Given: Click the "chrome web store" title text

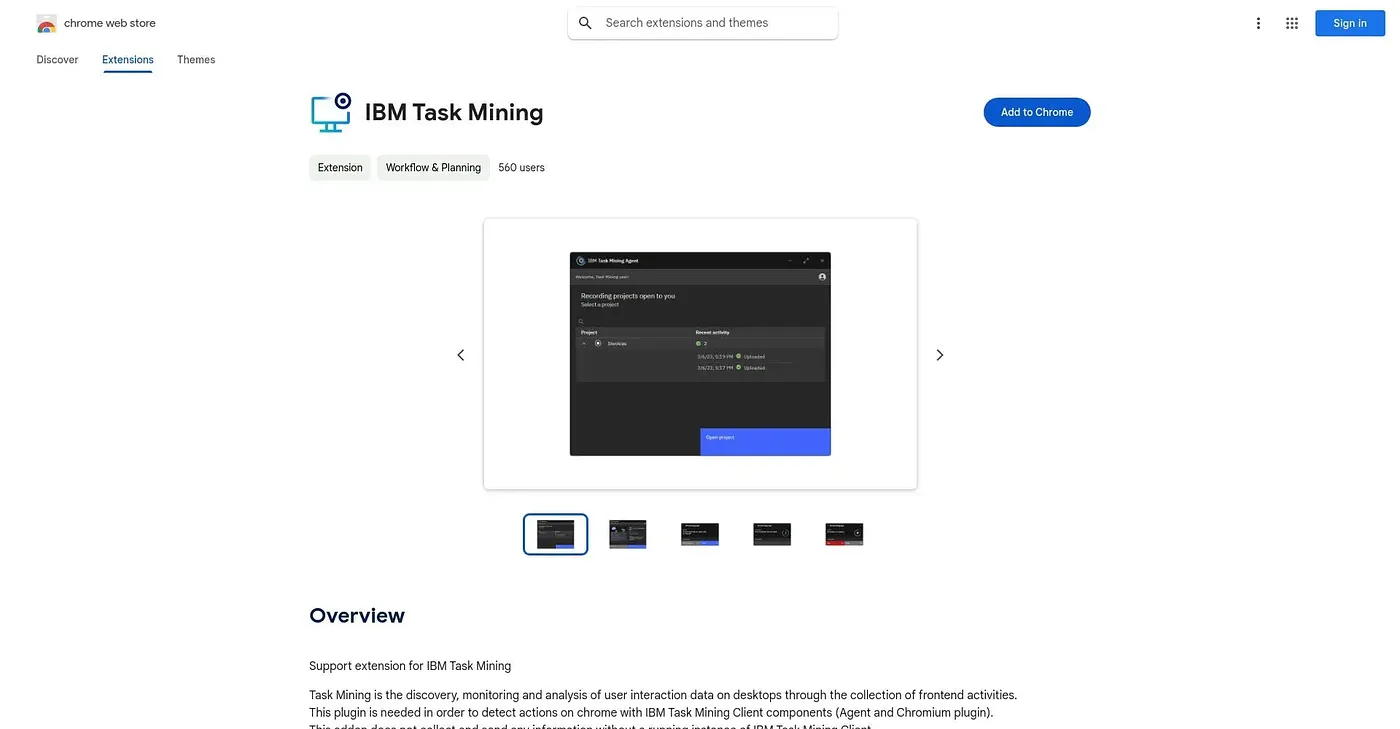Looking at the screenshot, I should click(110, 23).
